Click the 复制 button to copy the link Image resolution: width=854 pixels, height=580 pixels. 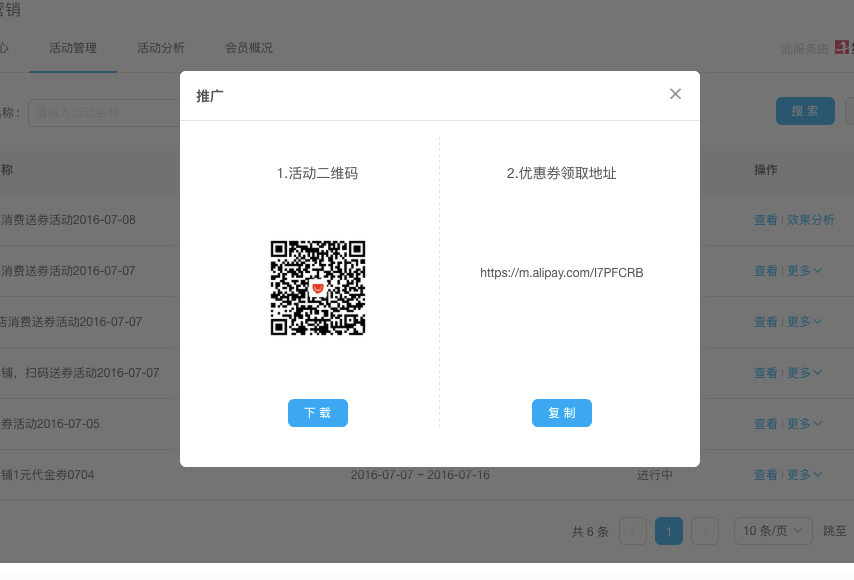pyautogui.click(x=562, y=413)
